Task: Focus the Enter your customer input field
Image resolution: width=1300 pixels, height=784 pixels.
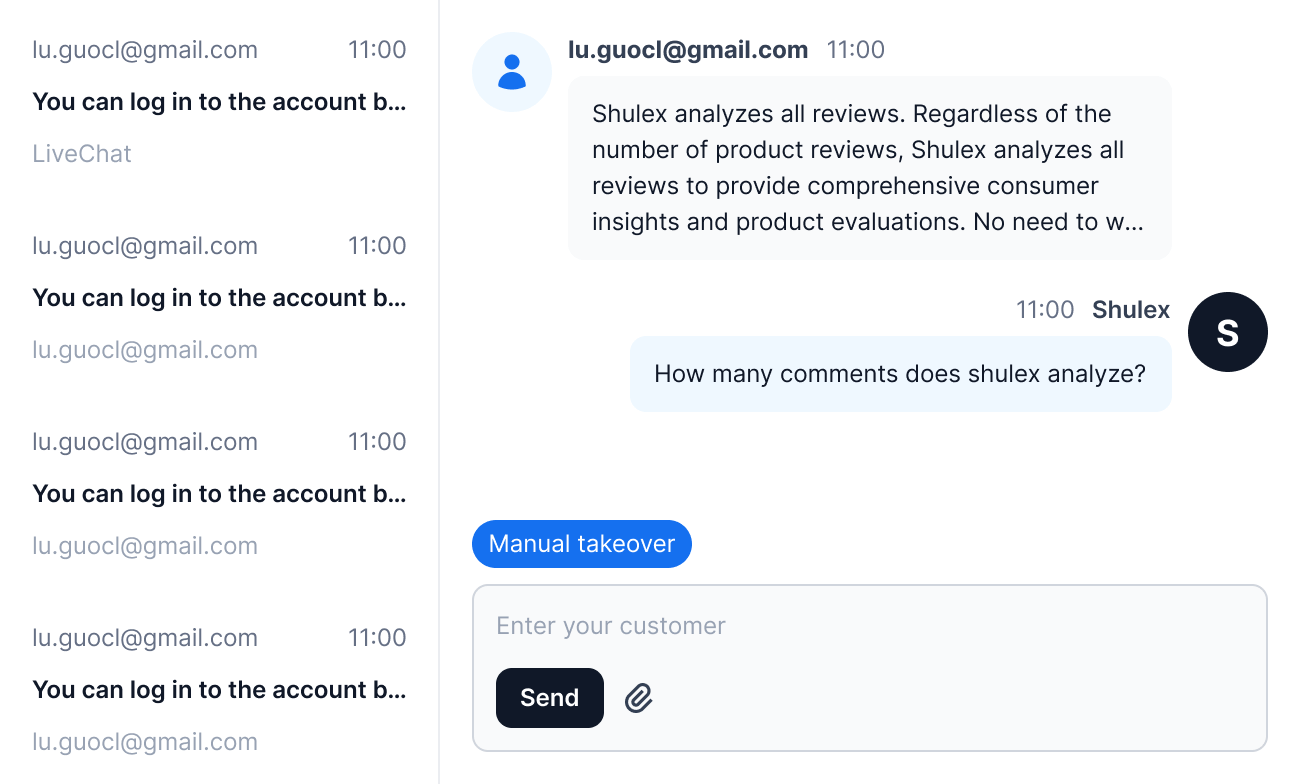Action: point(868,626)
